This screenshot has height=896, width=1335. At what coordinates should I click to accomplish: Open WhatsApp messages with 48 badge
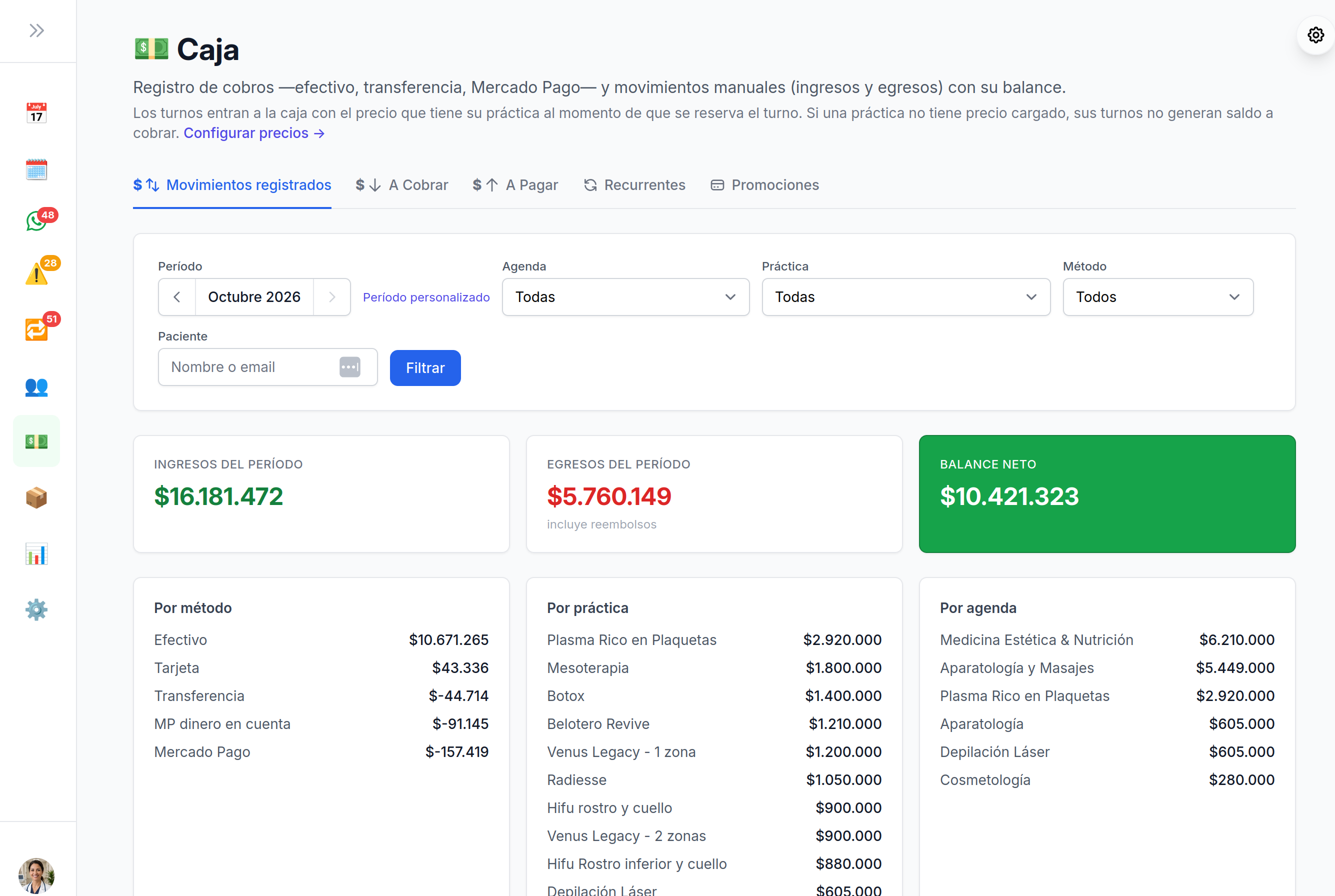[37, 220]
